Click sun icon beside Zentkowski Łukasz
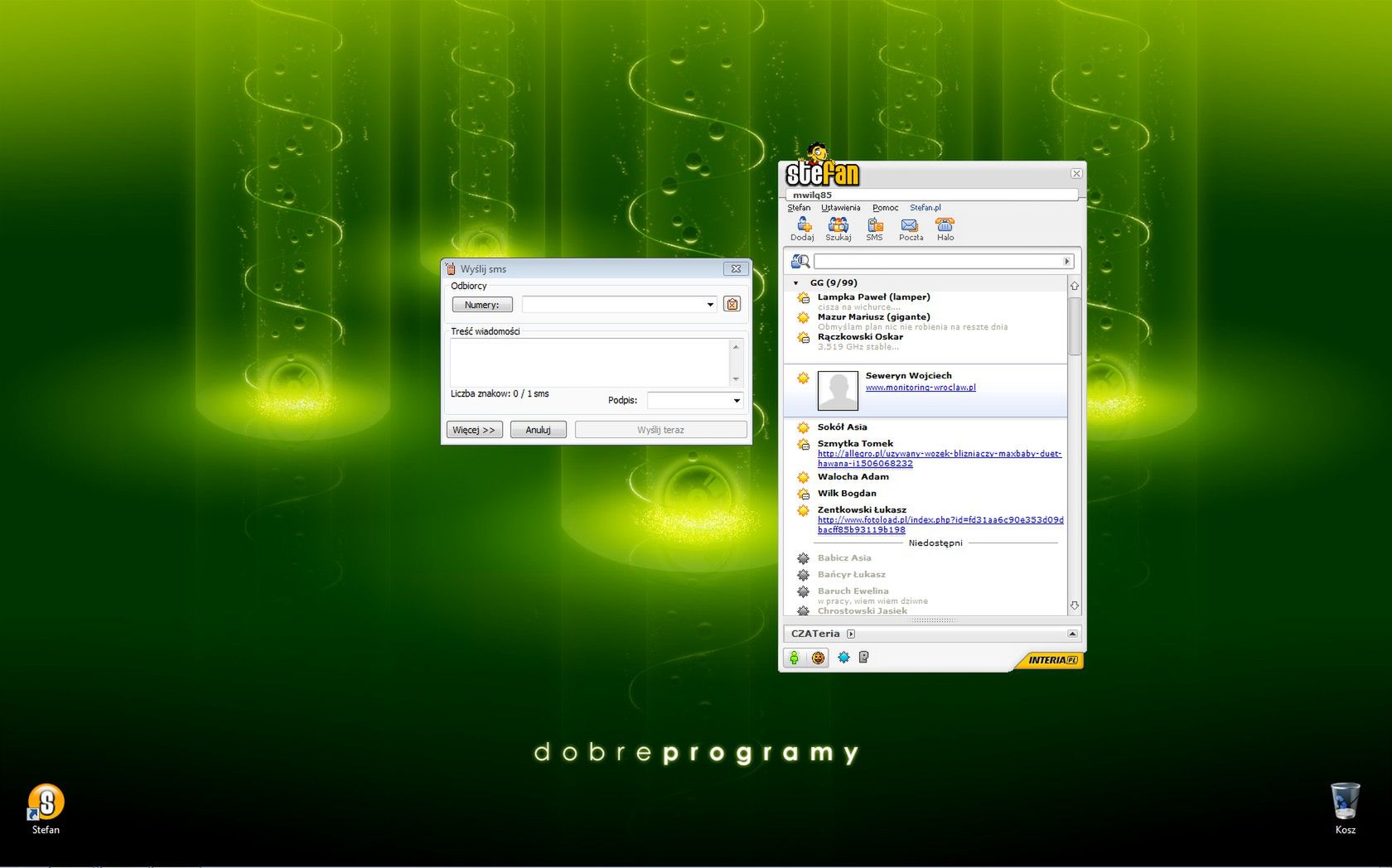 (803, 511)
